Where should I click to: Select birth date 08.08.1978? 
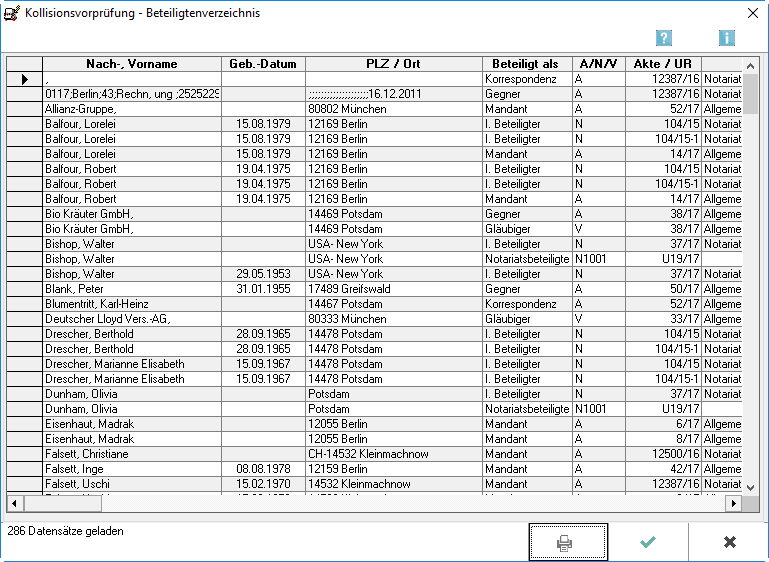point(263,469)
